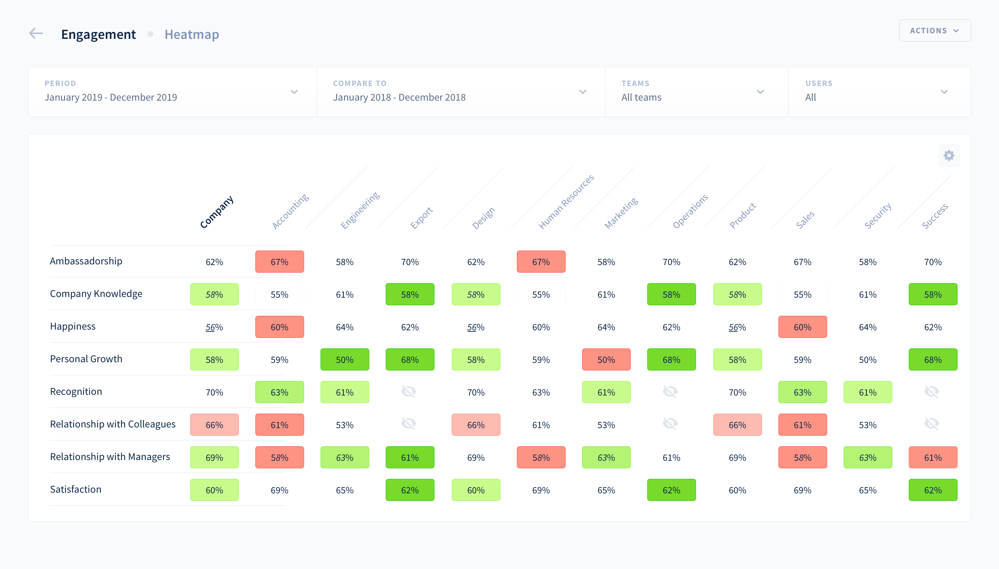The height and width of the screenshot is (569, 999).
Task: Expand the Compare To dropdown
Action: (461, 92)
